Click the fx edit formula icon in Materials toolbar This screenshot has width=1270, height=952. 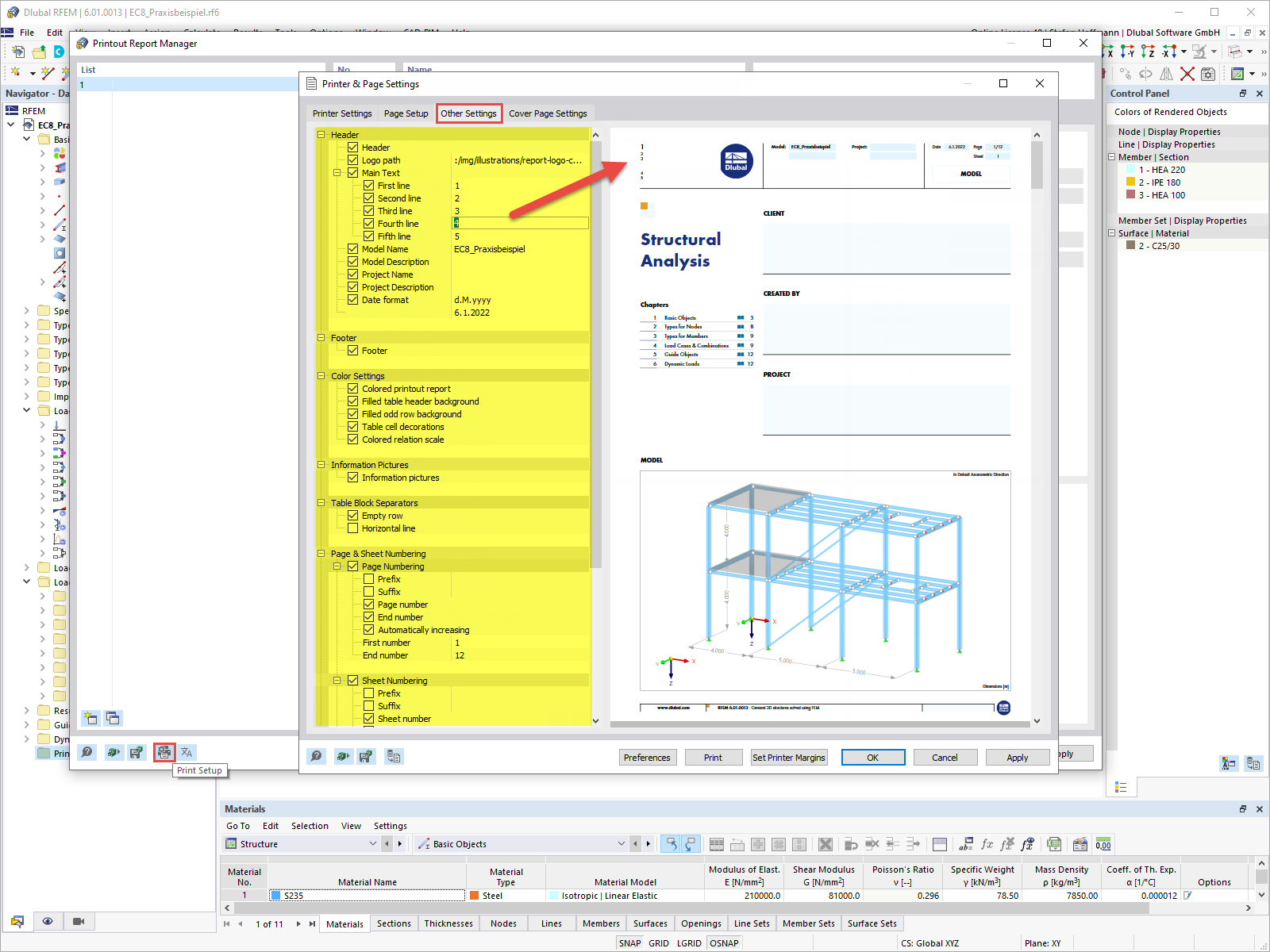point(987,844)
